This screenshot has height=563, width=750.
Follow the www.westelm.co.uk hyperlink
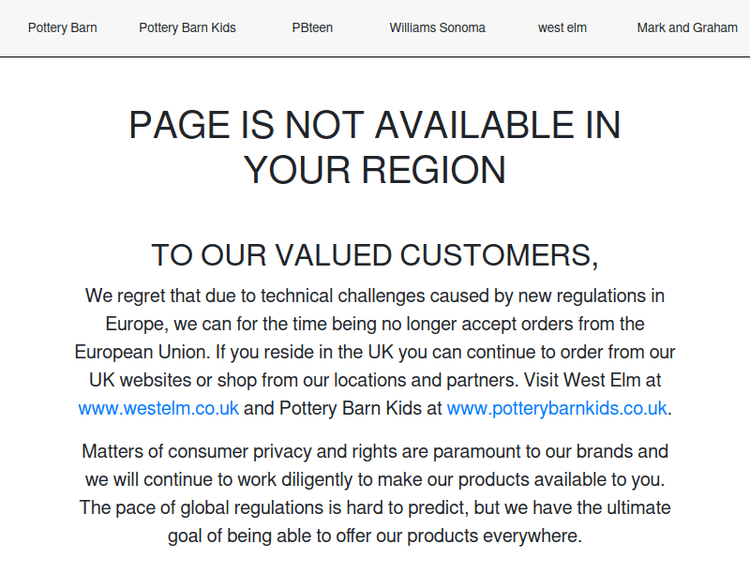coord(158,408)
